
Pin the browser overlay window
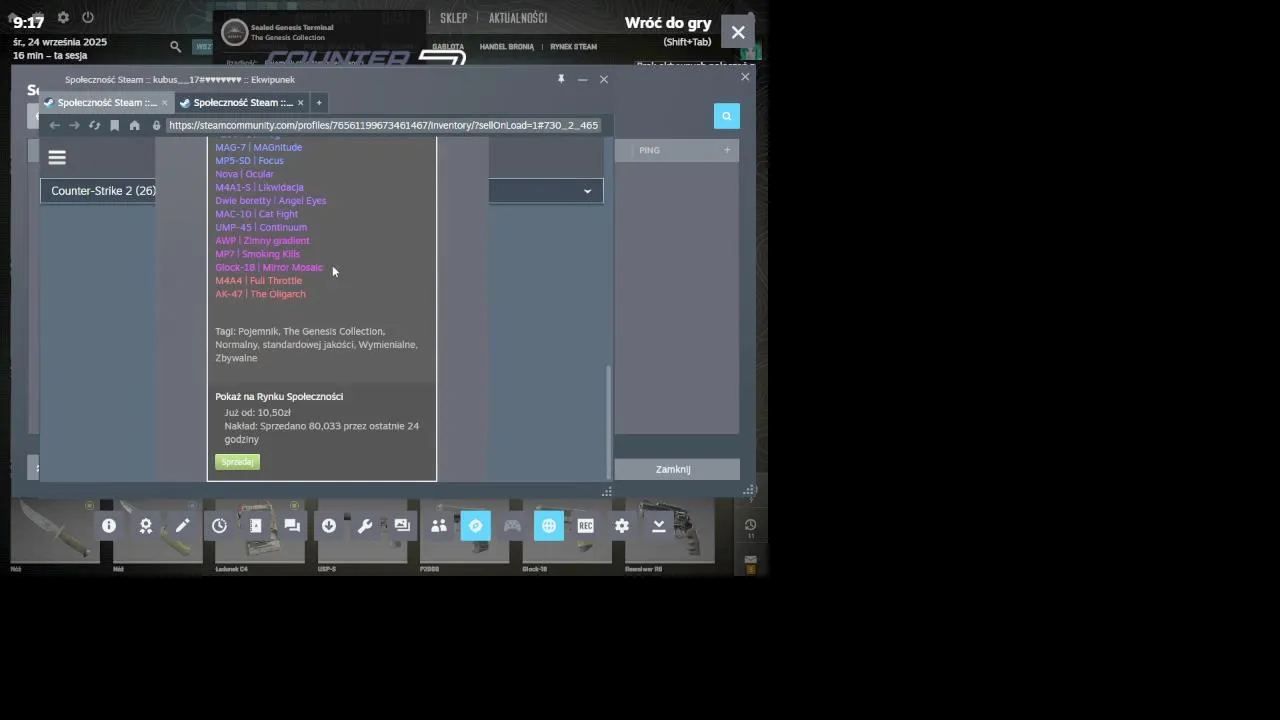(561, 79)
